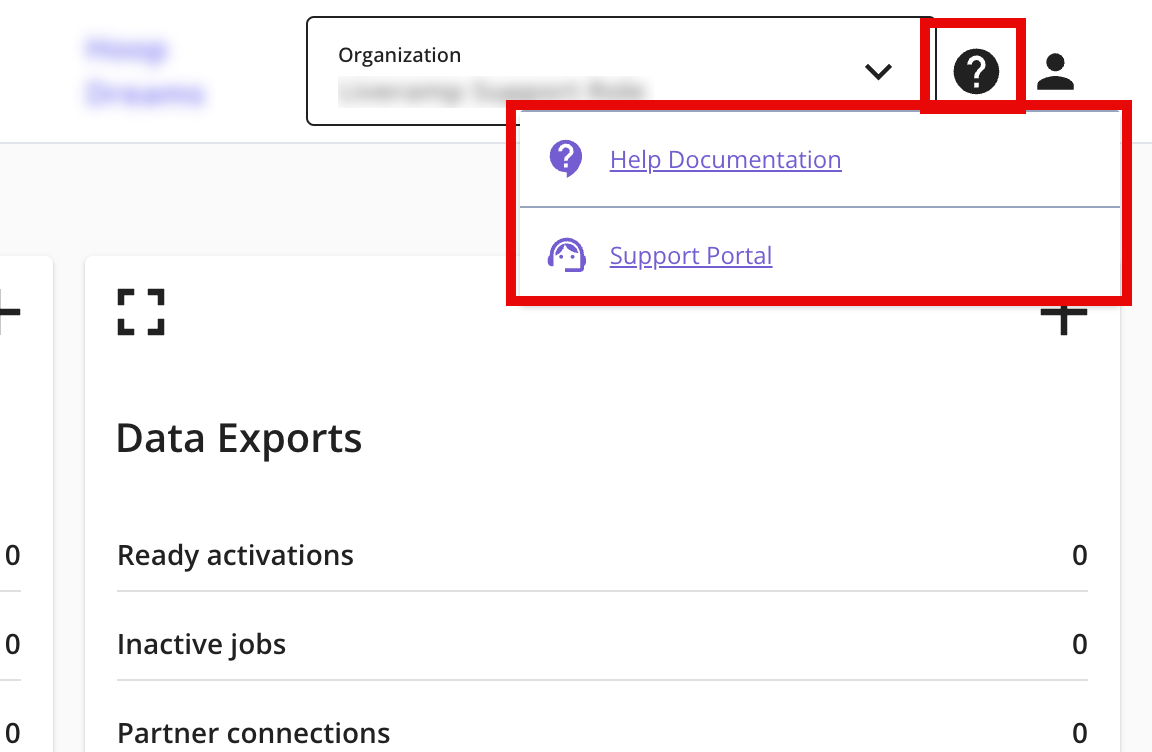Open the Support Portal link
The width and height of the screenshot is (1152, 752).
point(691,256)
